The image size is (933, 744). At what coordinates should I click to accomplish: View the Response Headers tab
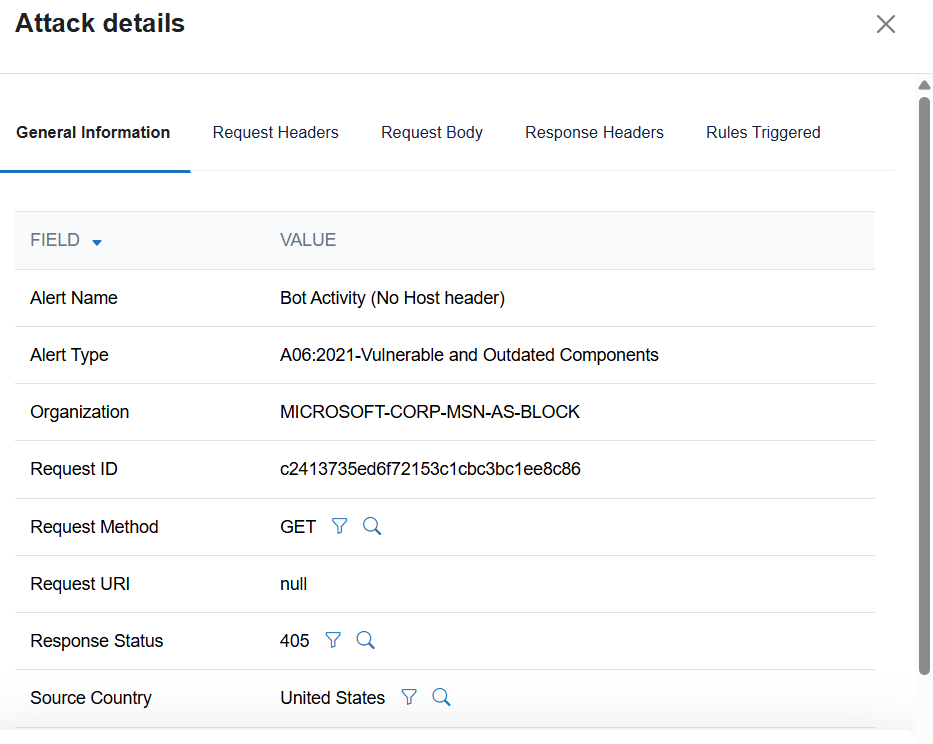click(x=594, y=132)
